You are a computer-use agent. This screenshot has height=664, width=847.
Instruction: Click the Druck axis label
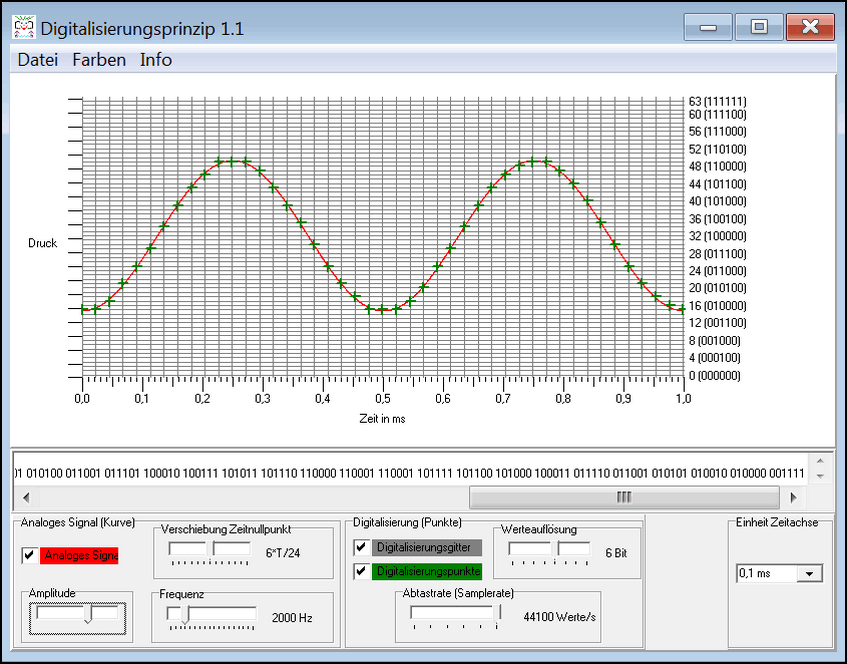pyautogui.click(x=43, y=243)
